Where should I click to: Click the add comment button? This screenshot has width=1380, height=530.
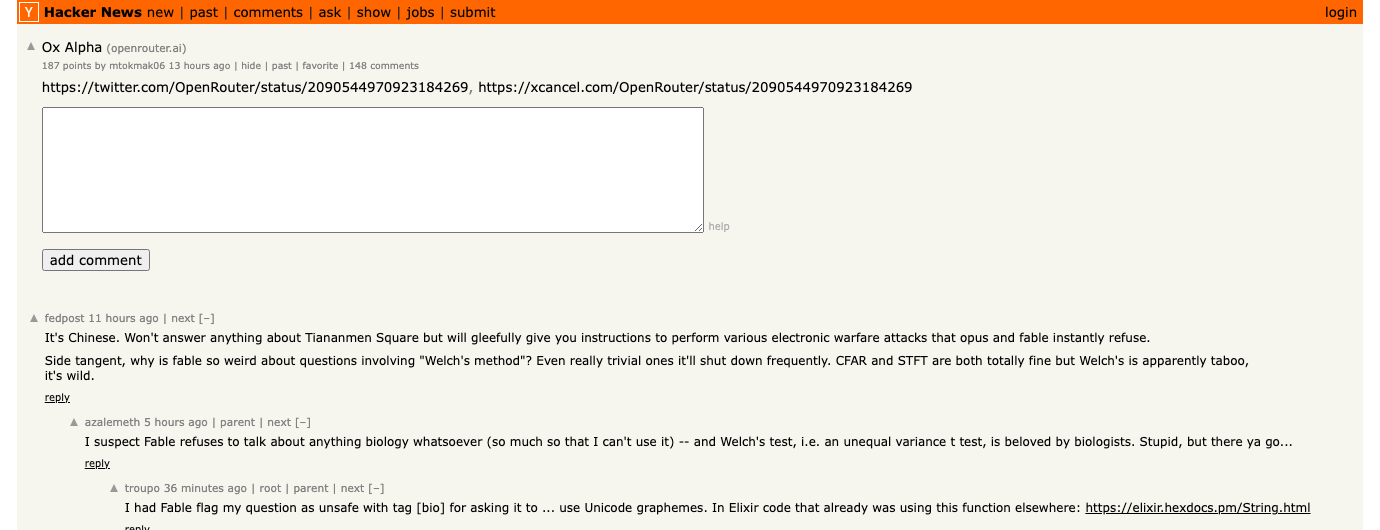click(x=96, y=260)
